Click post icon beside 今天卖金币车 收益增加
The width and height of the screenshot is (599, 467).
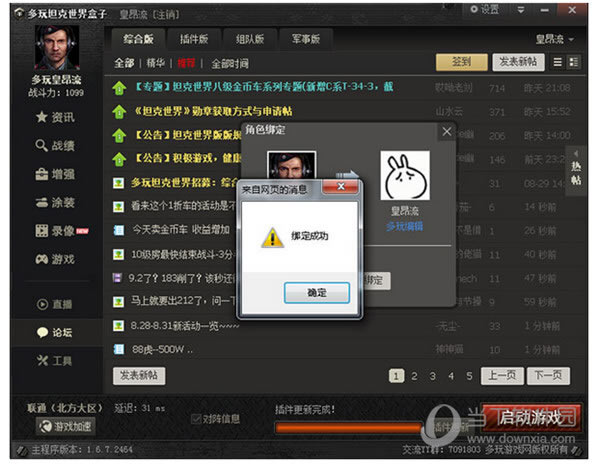coord(119,230)
